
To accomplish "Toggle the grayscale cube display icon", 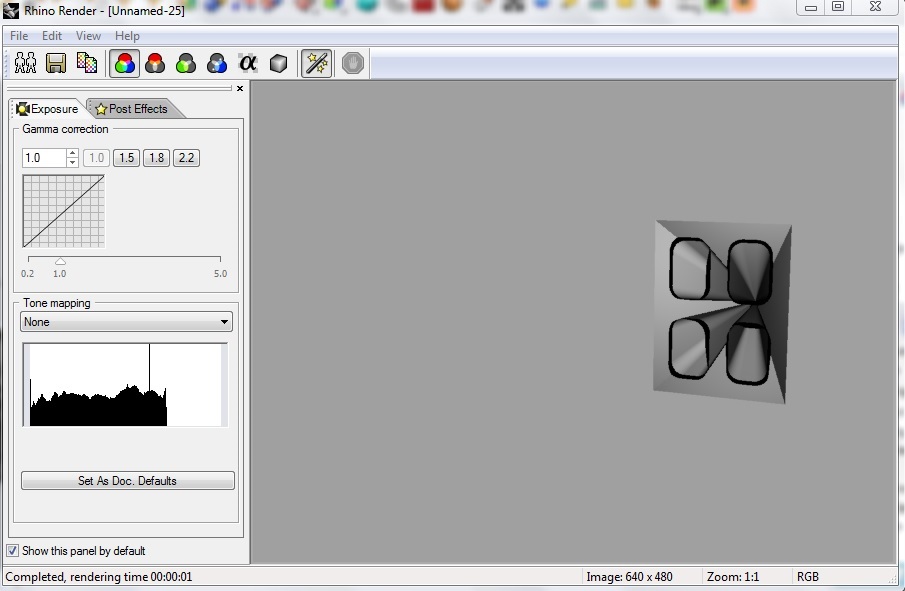I will (x=278, y=63).
